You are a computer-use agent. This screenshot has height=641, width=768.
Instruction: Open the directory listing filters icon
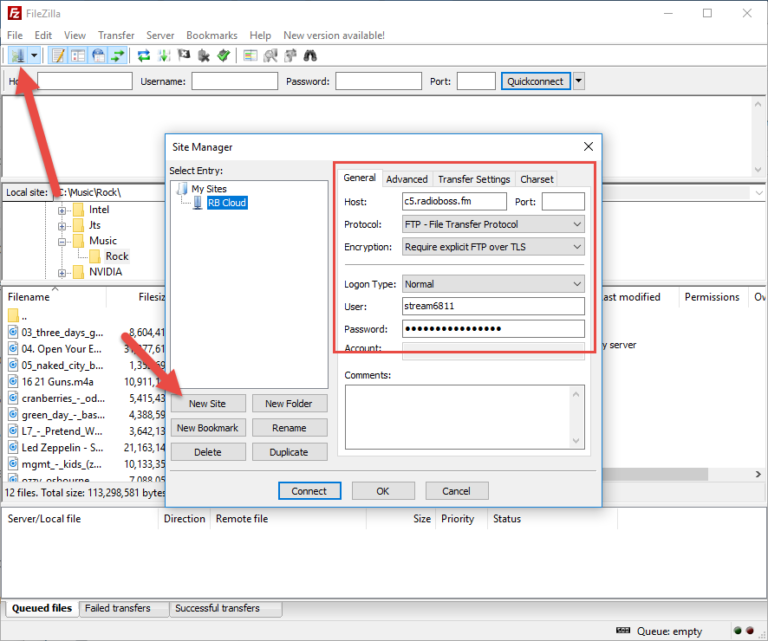point(250,56)
